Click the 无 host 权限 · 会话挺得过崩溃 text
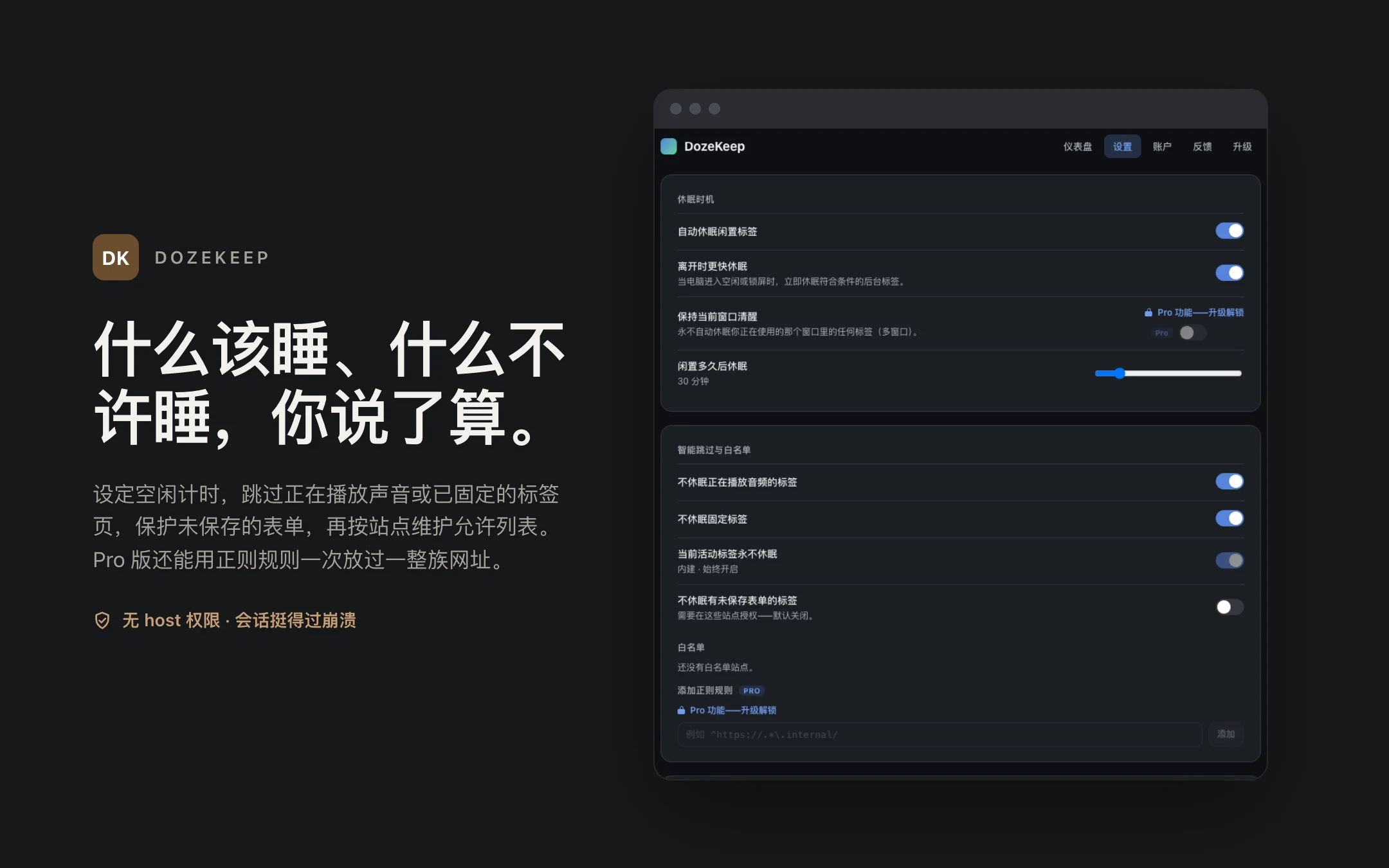Image resolution: width=1389 pixels, height=868 pixels. pyautogui.click(x=239, y=620)
